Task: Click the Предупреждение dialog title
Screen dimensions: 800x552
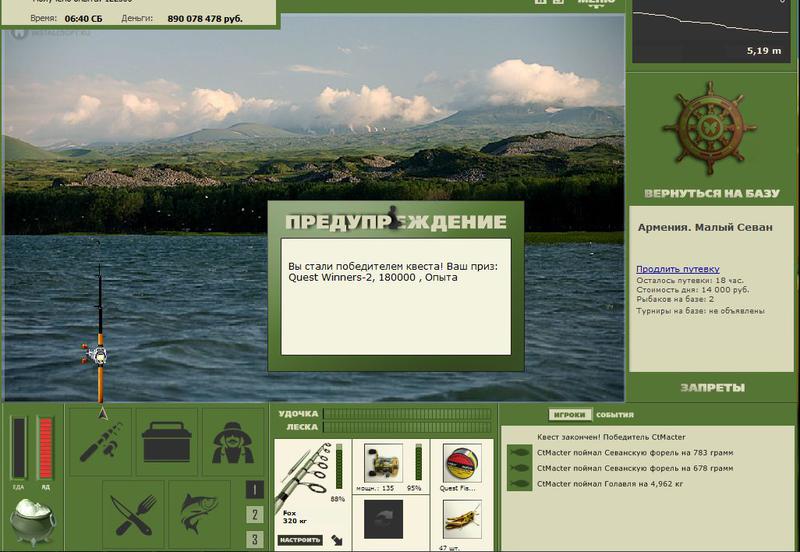Action: [x=396, y=221]
